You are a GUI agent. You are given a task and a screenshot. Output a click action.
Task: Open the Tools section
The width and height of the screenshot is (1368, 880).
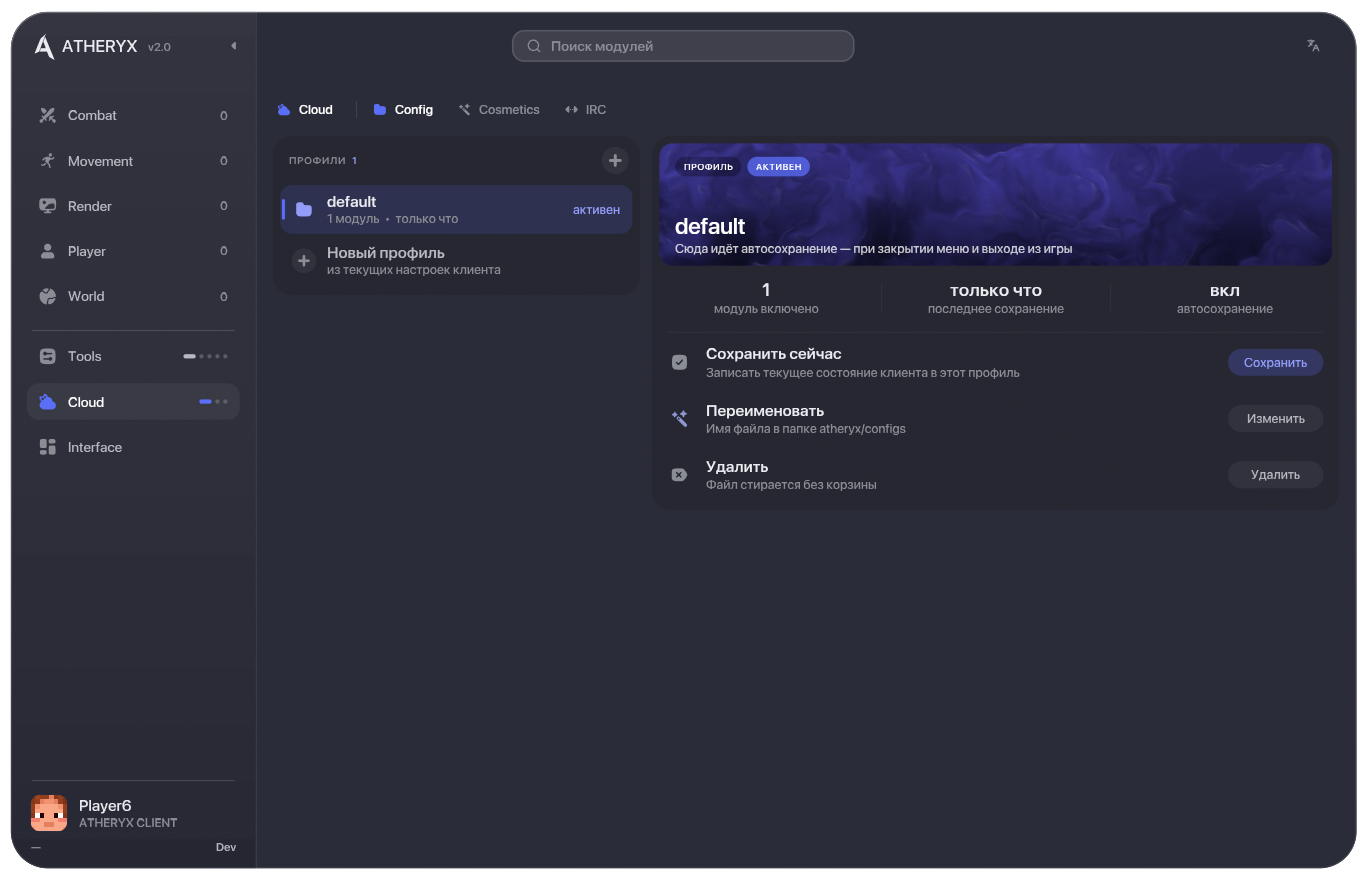(133, 356)
